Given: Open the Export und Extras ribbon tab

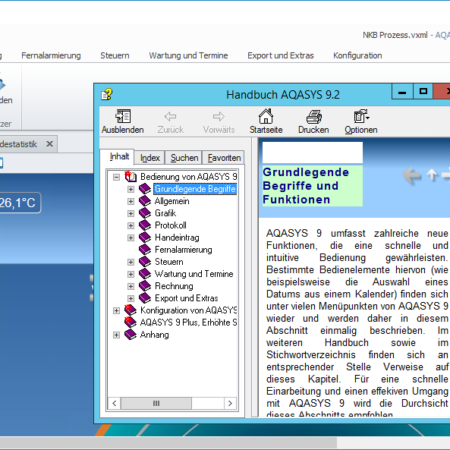Looking at the screenshot, I should (281, 55).
